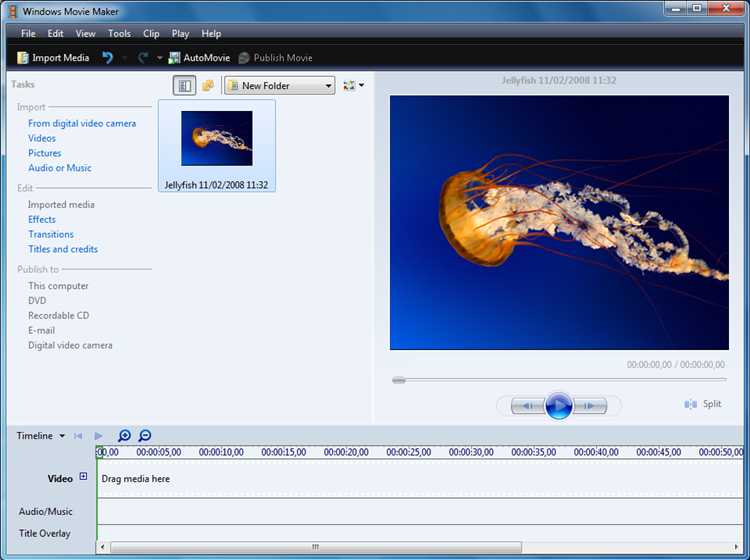
Task: Zoom out on the timeline
Action: (144, 436)
